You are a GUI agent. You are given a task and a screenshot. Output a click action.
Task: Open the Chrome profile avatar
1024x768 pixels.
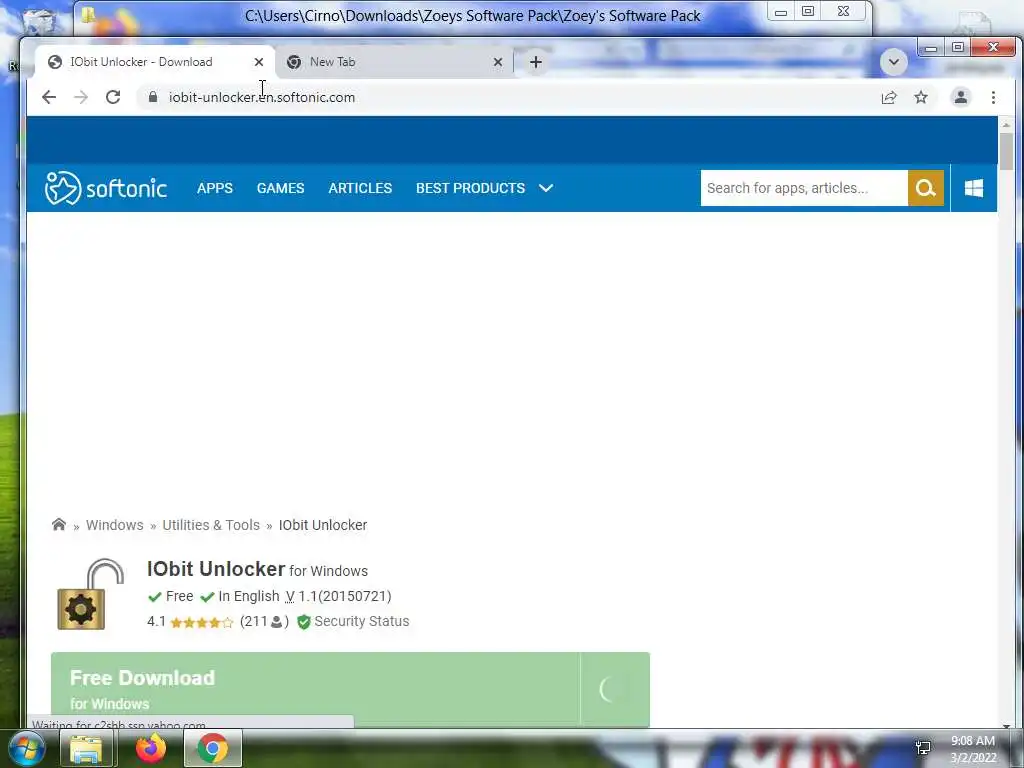click(x=961, y=97)
